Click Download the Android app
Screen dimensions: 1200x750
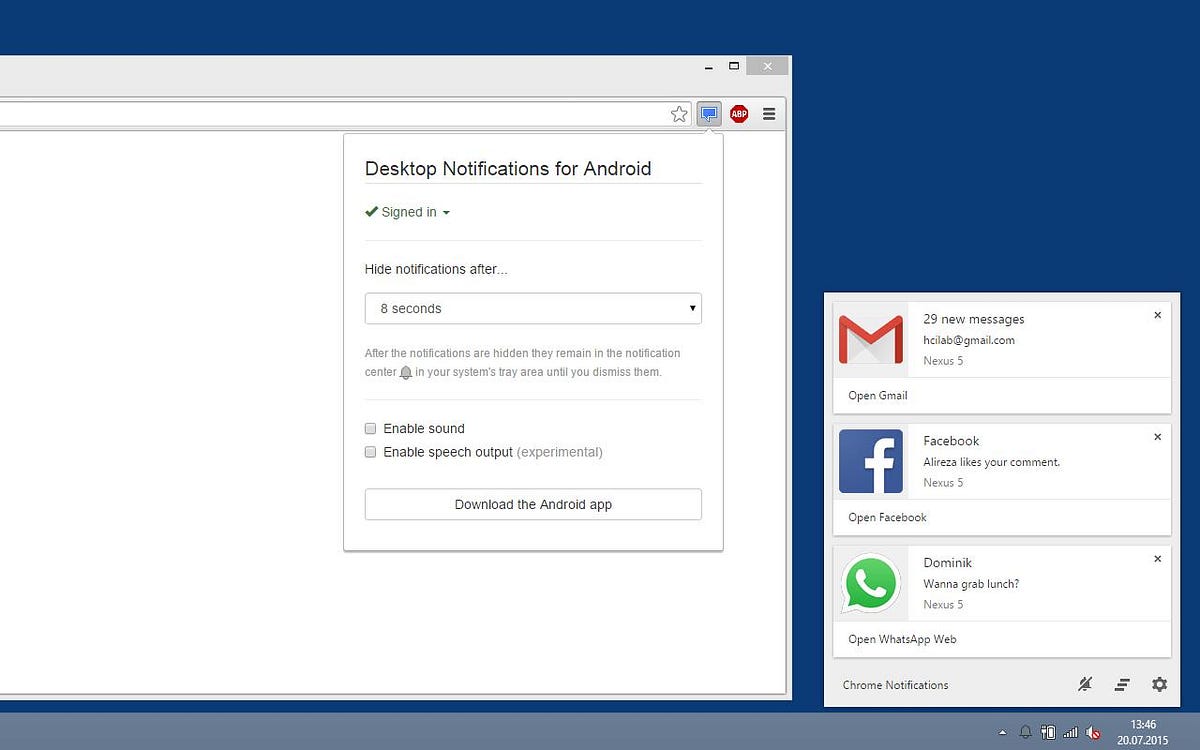point(533,504)
